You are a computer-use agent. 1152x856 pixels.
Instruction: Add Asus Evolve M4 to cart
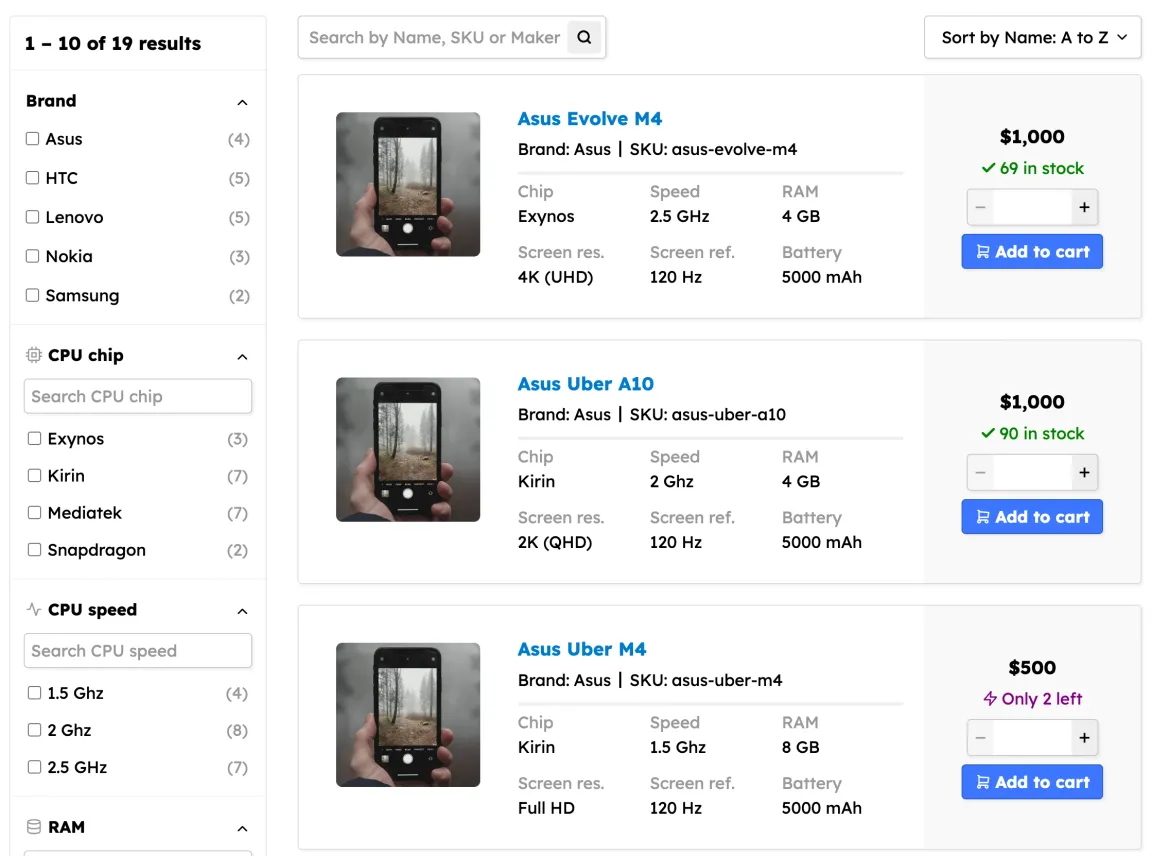point(1032,252)
